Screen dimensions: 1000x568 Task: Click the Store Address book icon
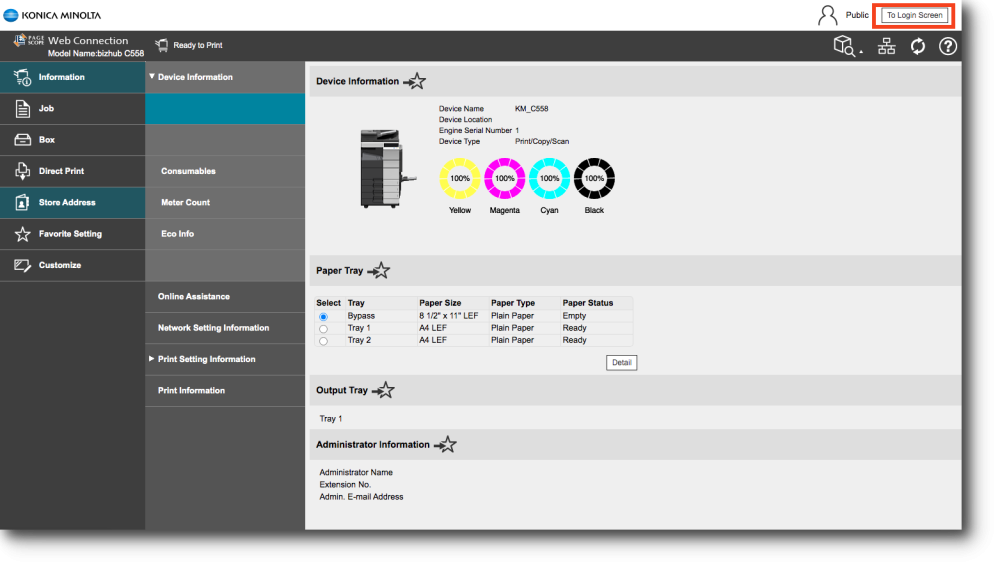(x=22, y=202)
